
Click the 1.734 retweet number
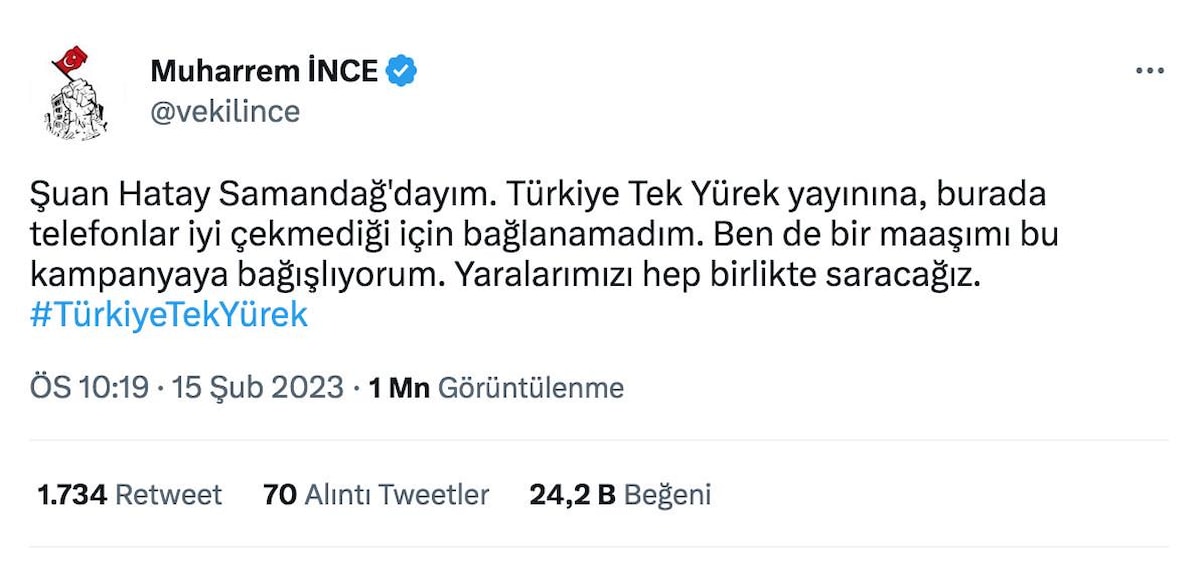(x=72, y=494)
